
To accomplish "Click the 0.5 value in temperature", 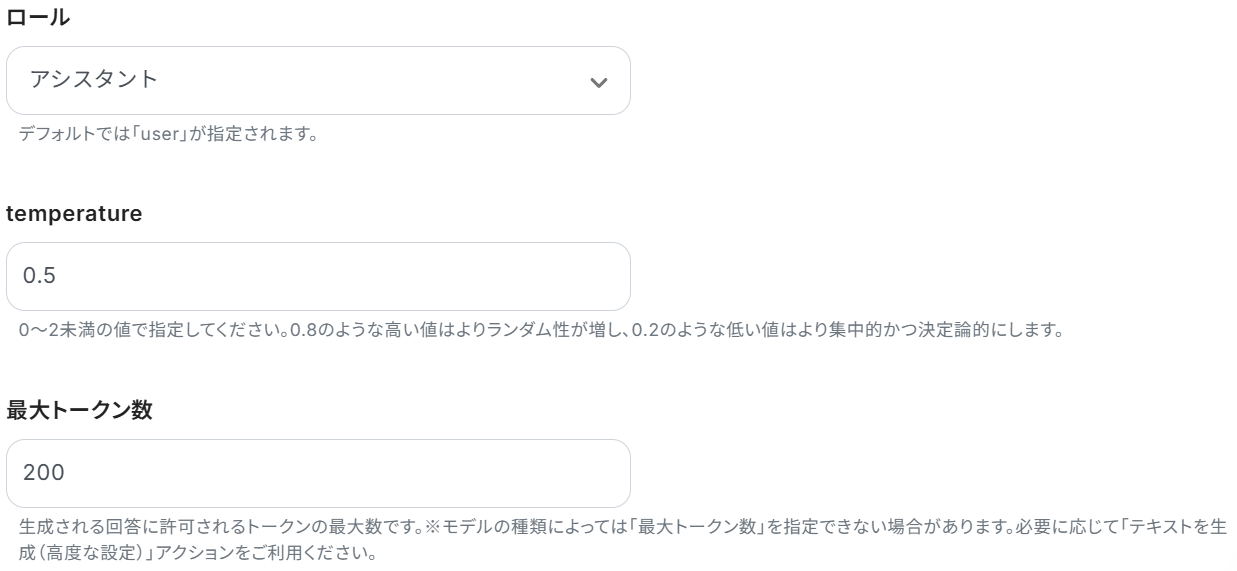I will point(39,276).
